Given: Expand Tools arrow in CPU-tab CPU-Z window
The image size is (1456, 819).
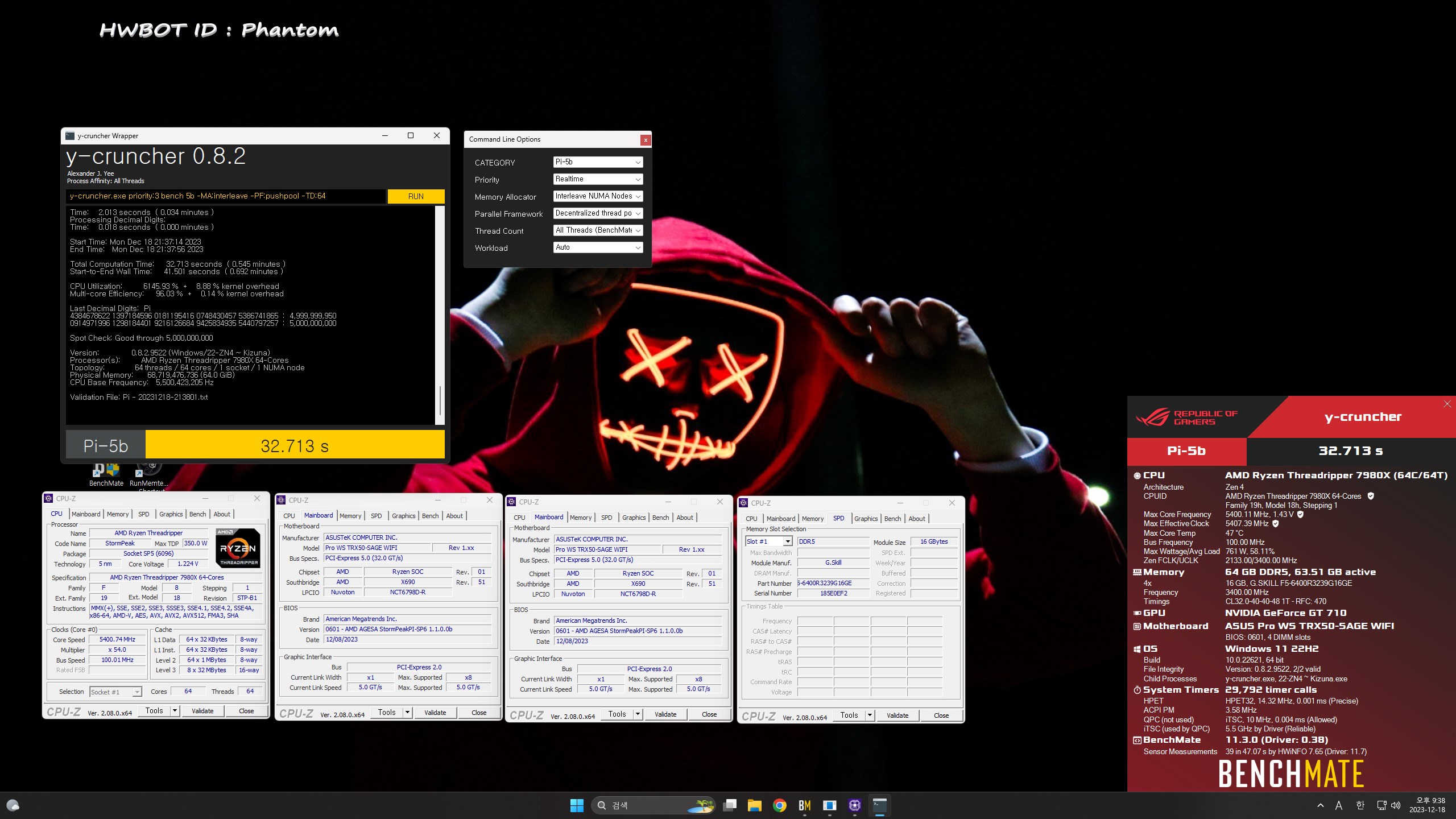Looking at the screenshot, I should pyautogui.click(x=175, y=711).
